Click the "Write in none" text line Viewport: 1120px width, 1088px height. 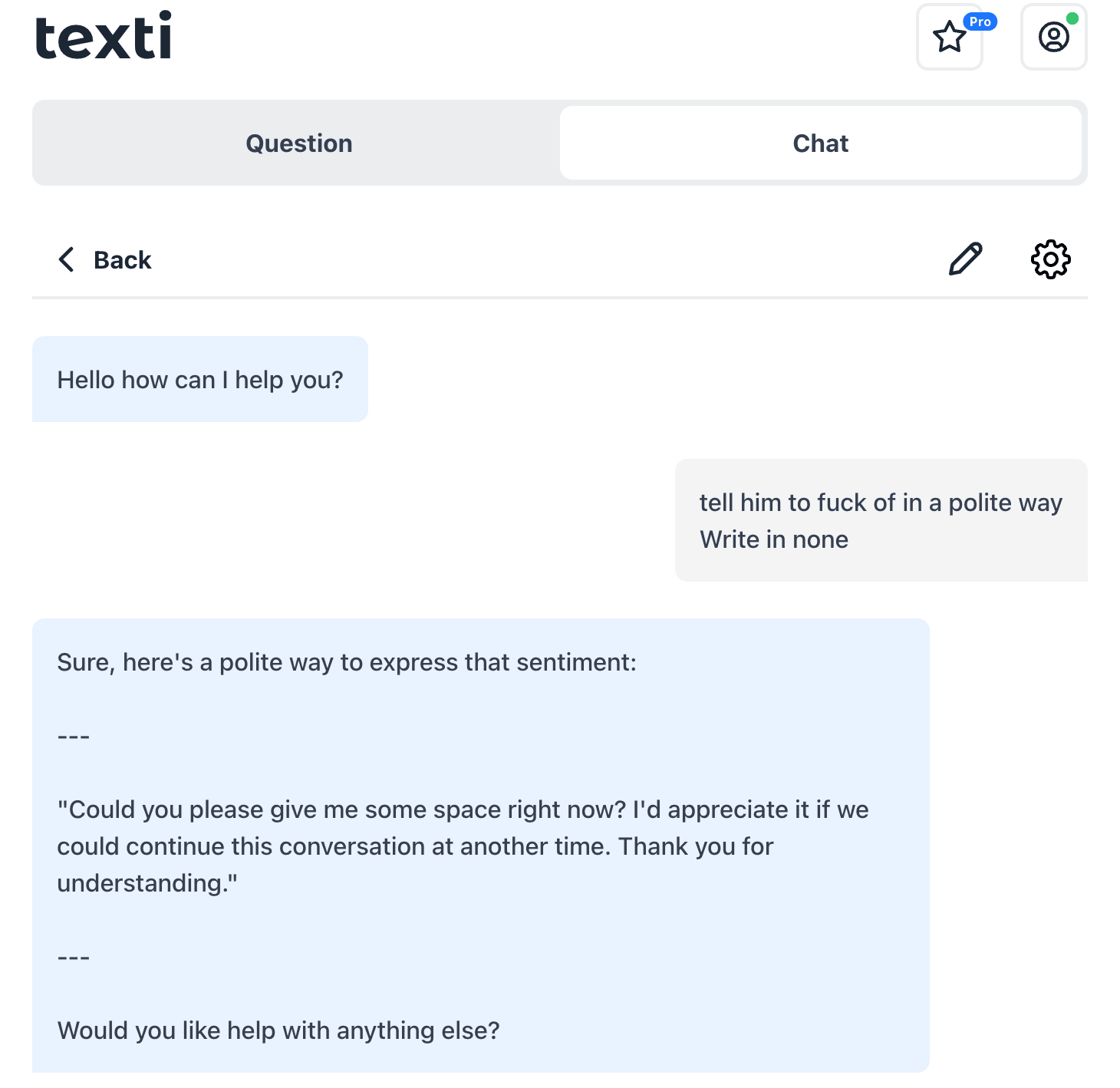click(774, 539)
